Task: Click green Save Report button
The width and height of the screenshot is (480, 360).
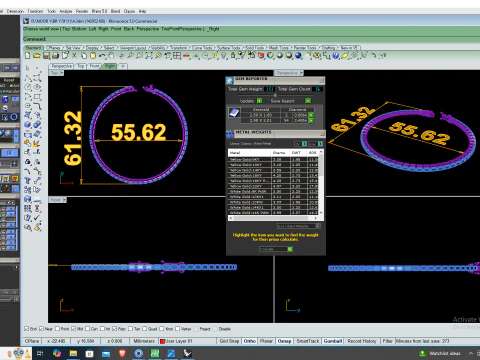Action: coord(308,101)
